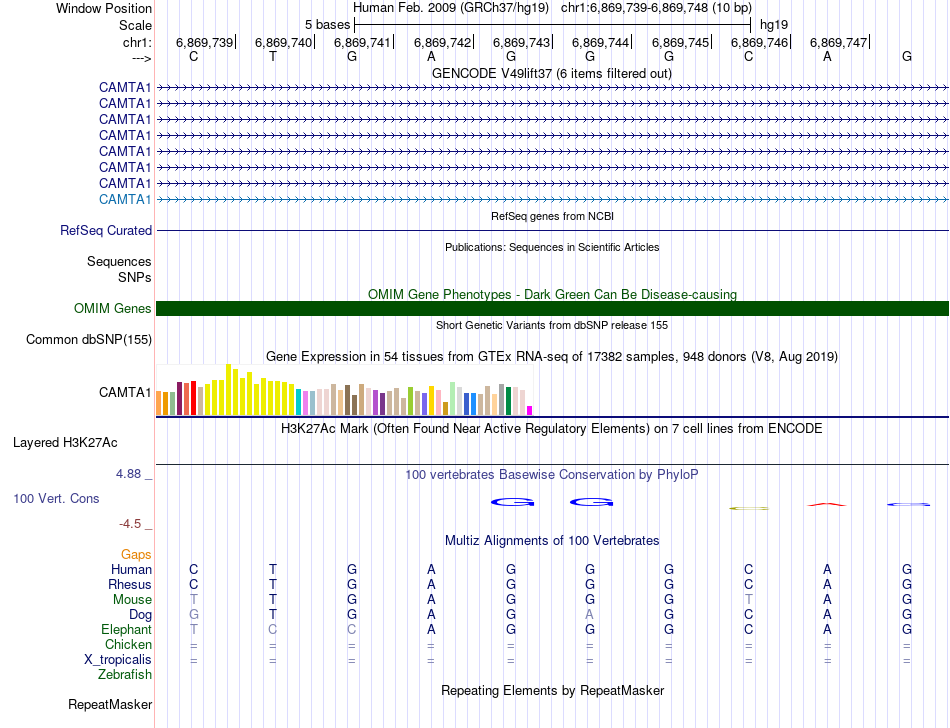Click the Common dbSNP(155) track label
The image size is (950, 728).
click(89, 339)
